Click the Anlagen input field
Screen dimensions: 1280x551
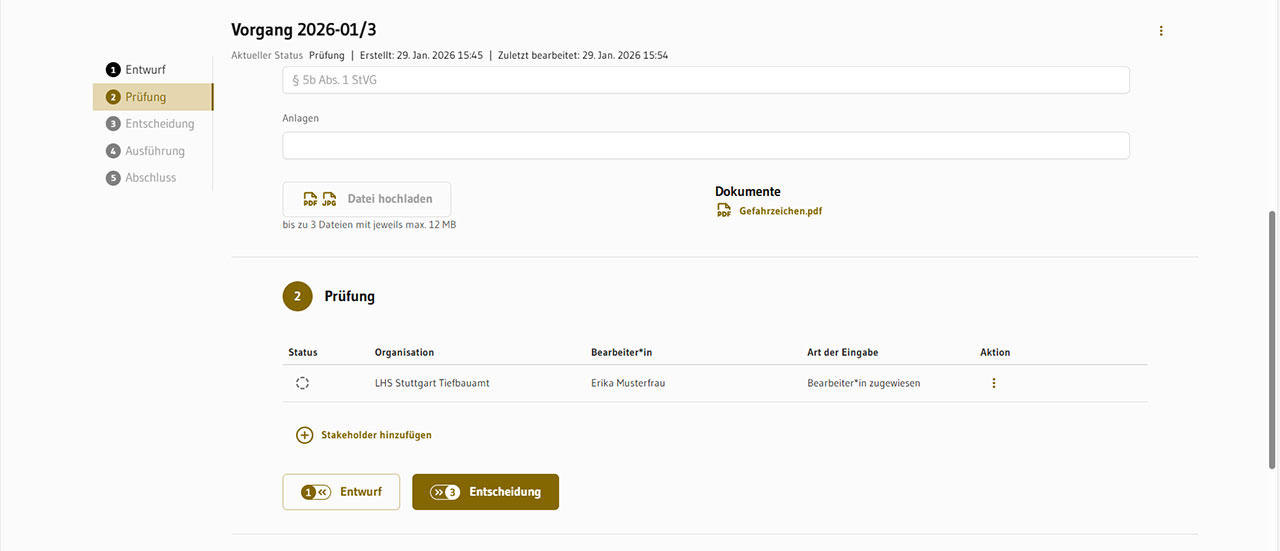(x=706, y=146)
